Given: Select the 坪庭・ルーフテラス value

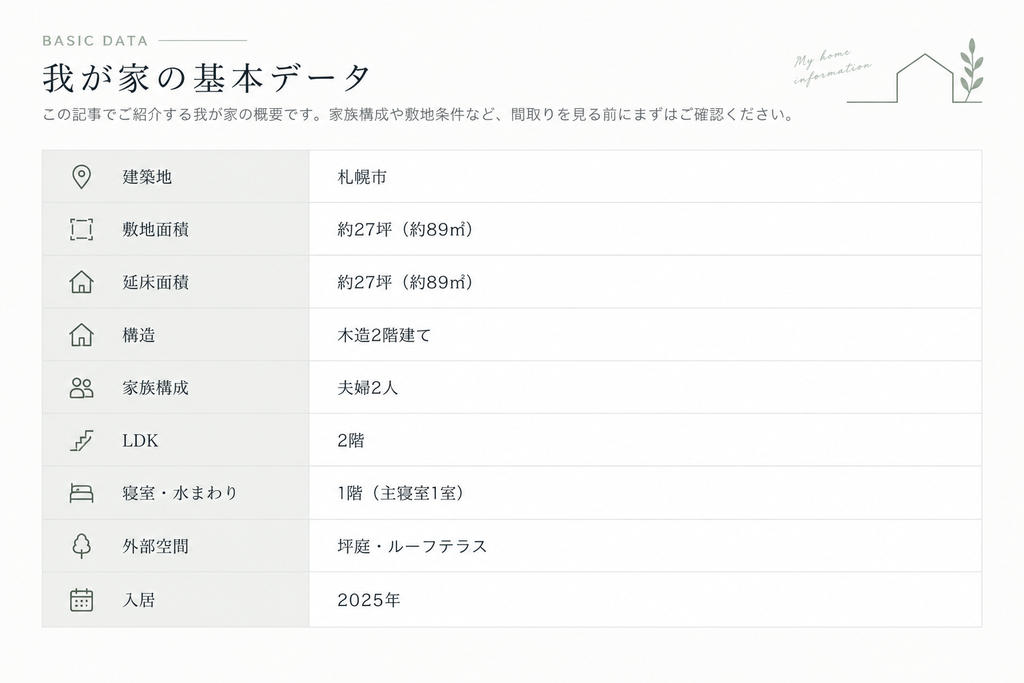Looking at the screenshot, I should point(412,547).
